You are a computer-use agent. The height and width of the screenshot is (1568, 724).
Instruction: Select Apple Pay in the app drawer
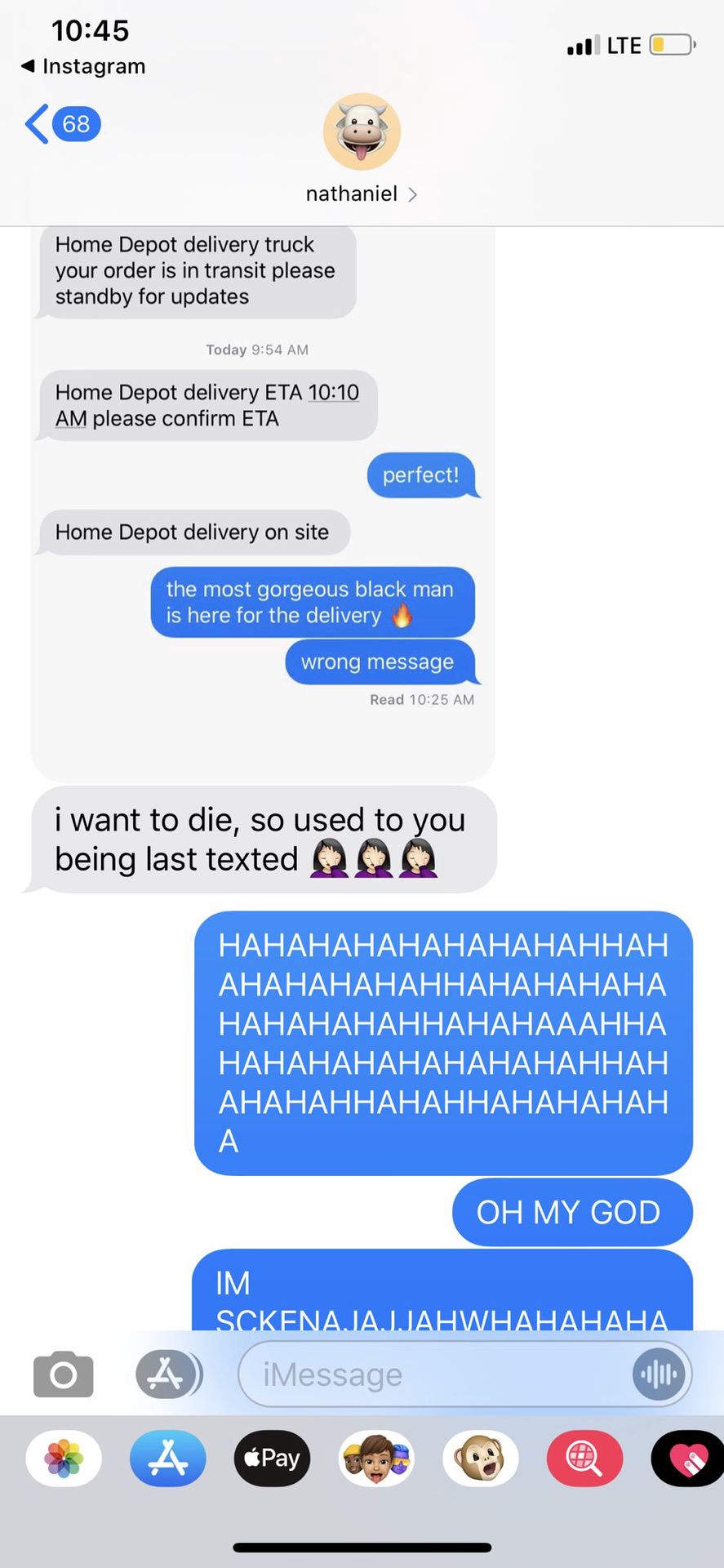(273, 1458)
